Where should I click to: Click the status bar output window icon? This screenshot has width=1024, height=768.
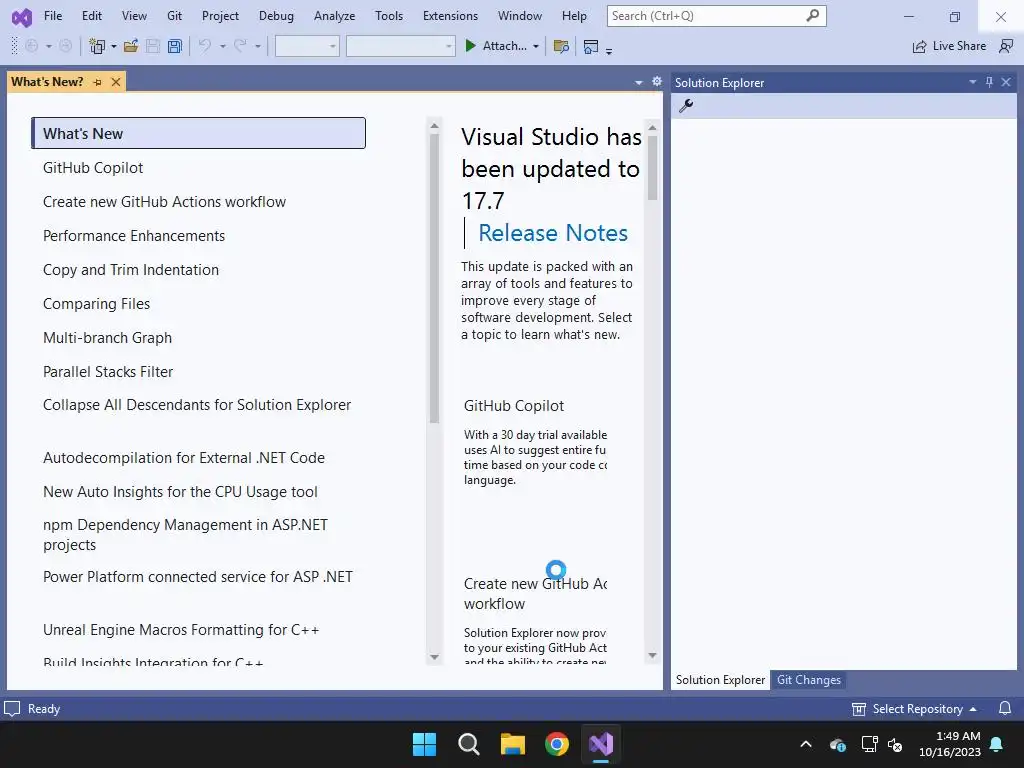12,709
